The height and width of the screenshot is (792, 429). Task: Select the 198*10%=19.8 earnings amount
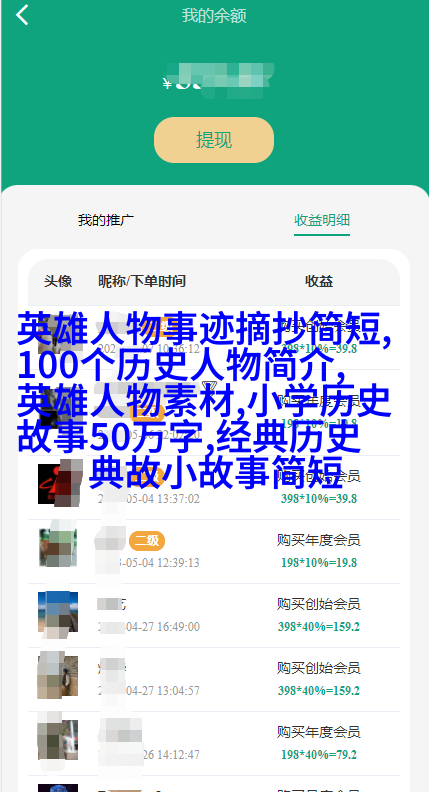(319, 563)
